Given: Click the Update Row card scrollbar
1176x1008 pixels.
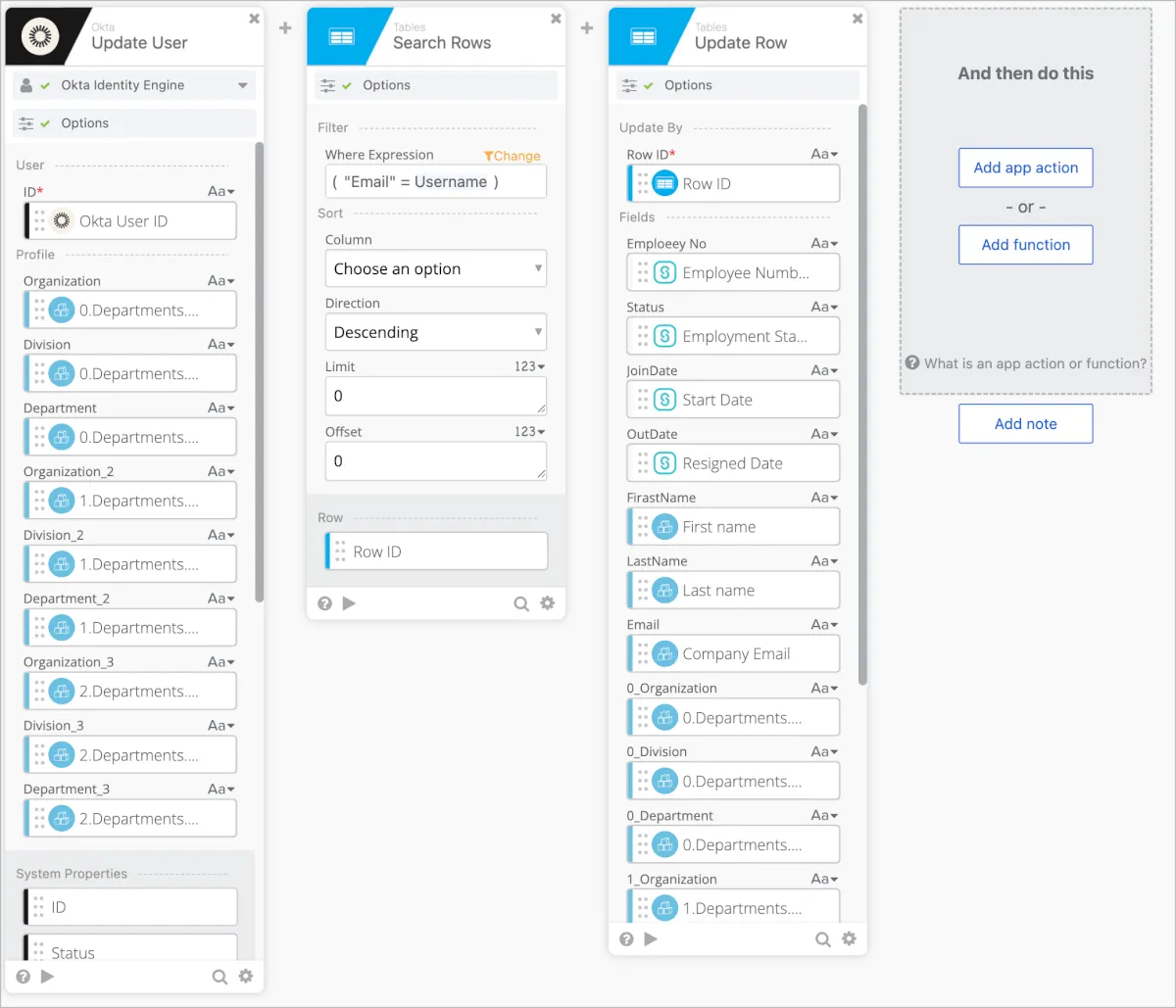Looking at the screenshot, I should (862, 392).
